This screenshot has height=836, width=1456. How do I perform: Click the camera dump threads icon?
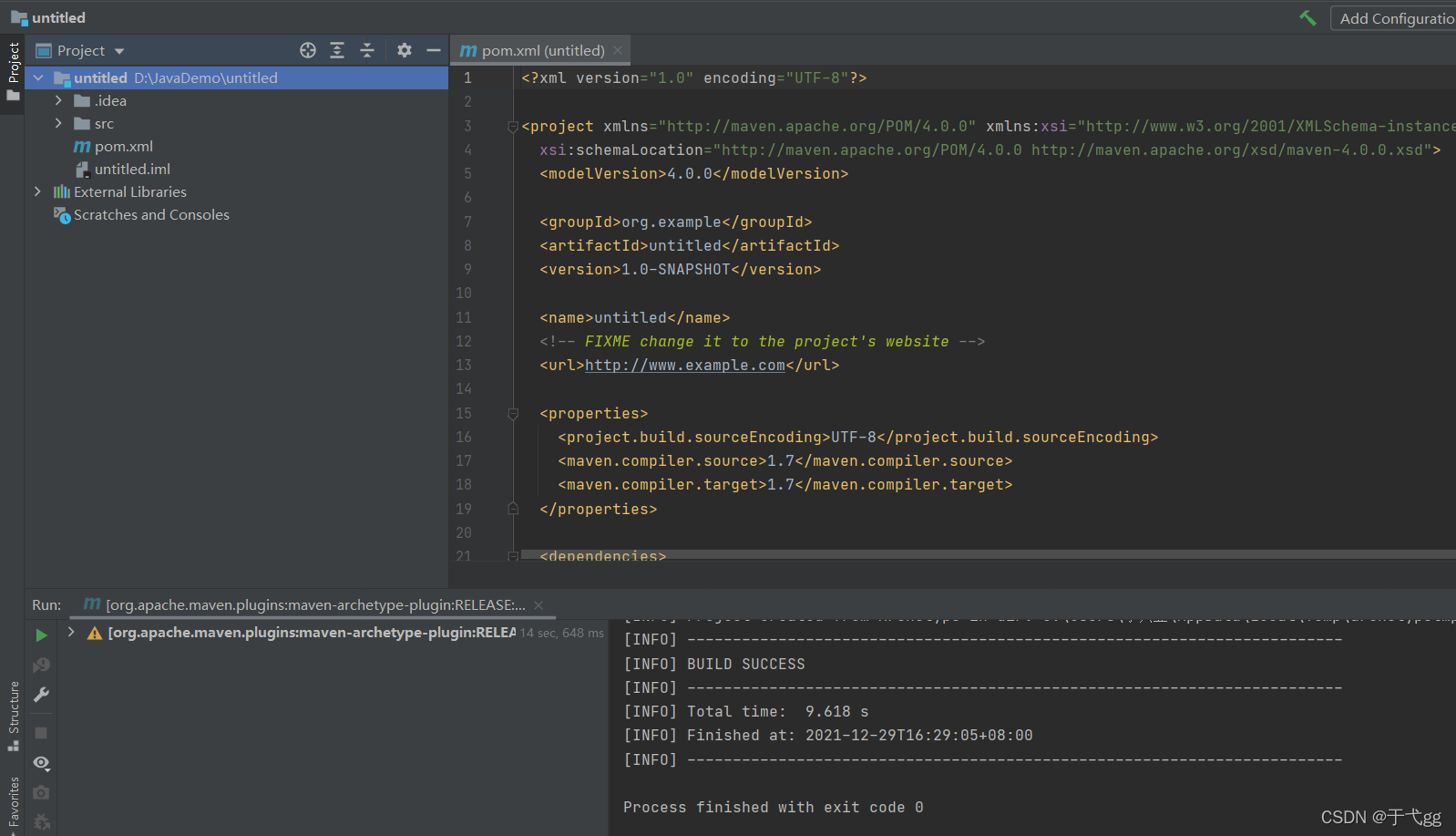click(x=41, y=793)
